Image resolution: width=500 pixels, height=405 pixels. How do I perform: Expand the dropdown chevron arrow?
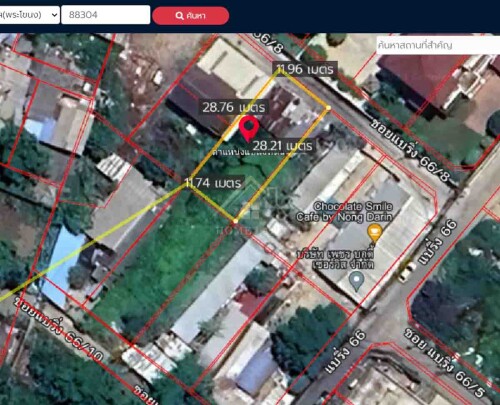(x=55, y=15)
